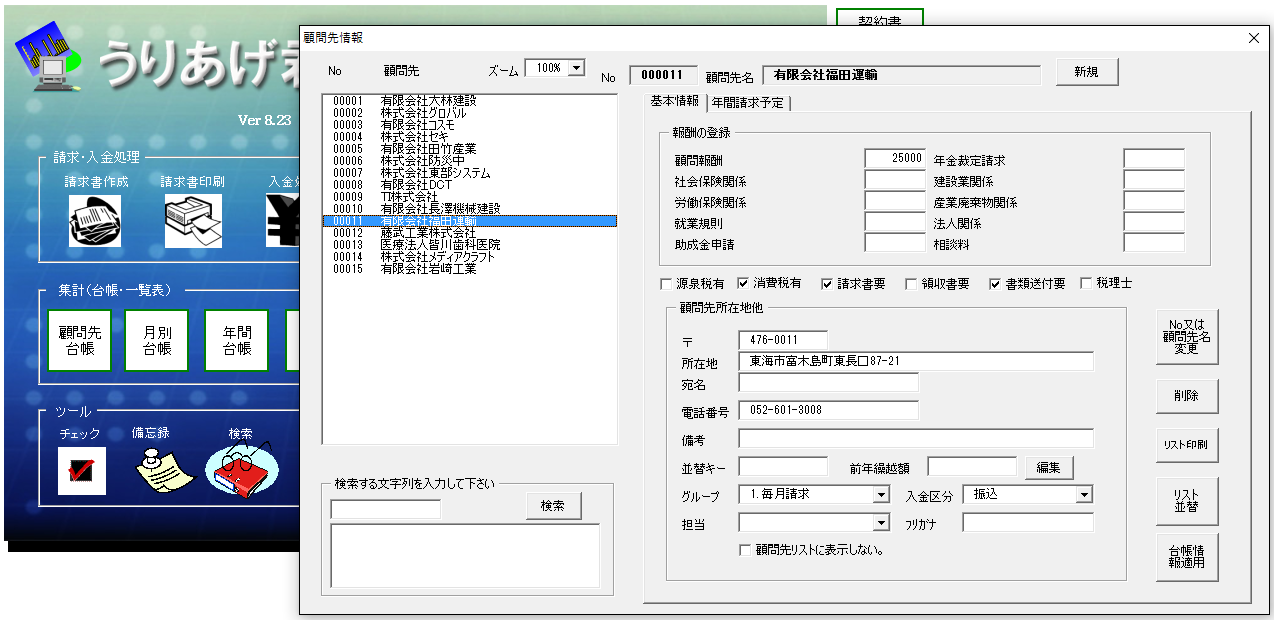Click the search string input box
This screenshot has width=1274, height=620.
pos(386,509)
